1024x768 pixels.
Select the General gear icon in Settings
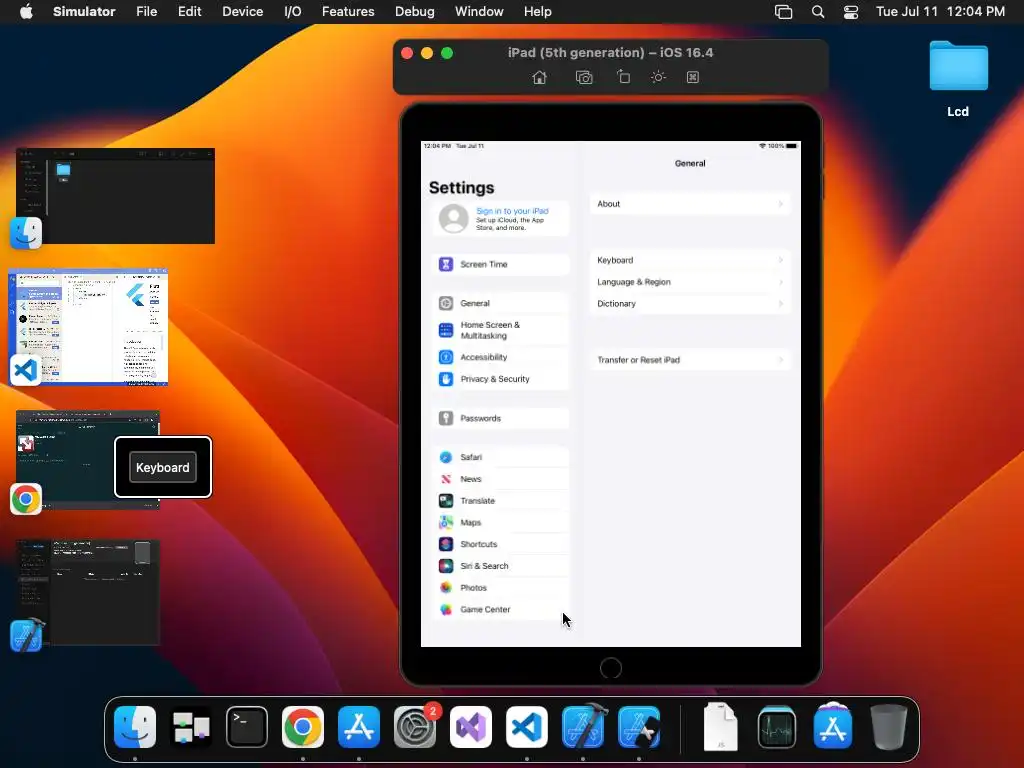446,303
